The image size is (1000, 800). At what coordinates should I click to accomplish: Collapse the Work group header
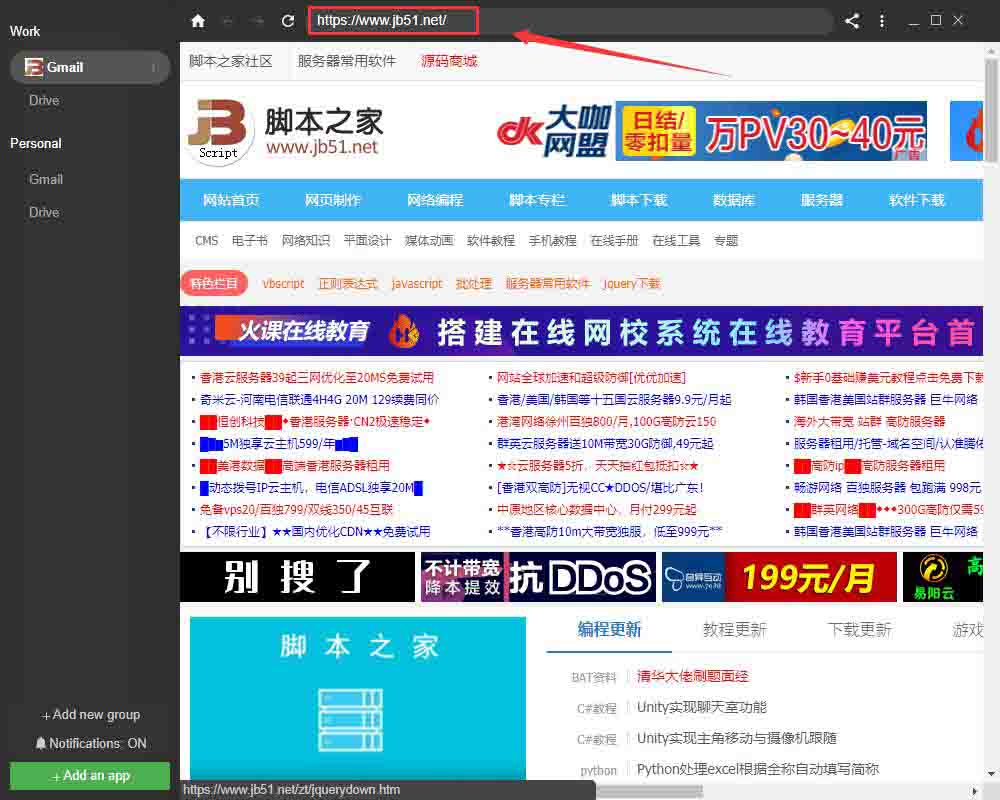point(24,31)
